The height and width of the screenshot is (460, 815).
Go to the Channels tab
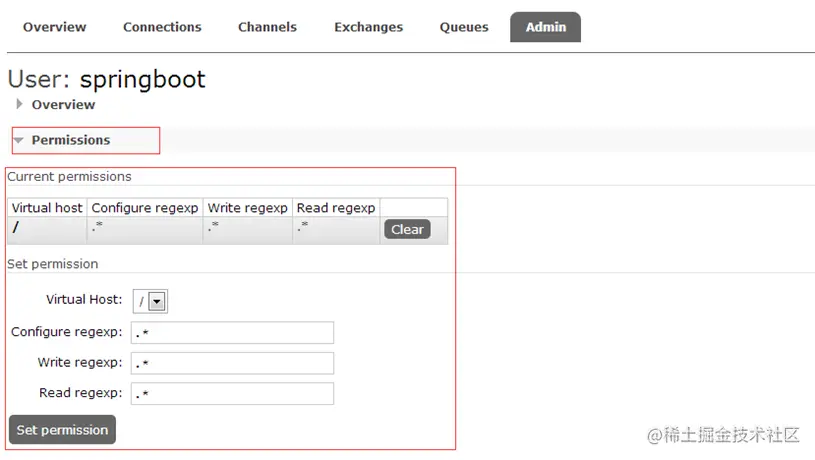pos(267,27)
